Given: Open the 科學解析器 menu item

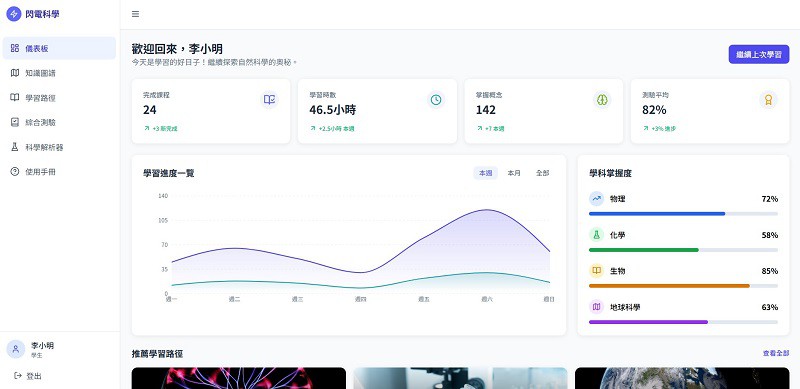Looking at the screenshot, I should pyautogui.click(x=59, y=147).
